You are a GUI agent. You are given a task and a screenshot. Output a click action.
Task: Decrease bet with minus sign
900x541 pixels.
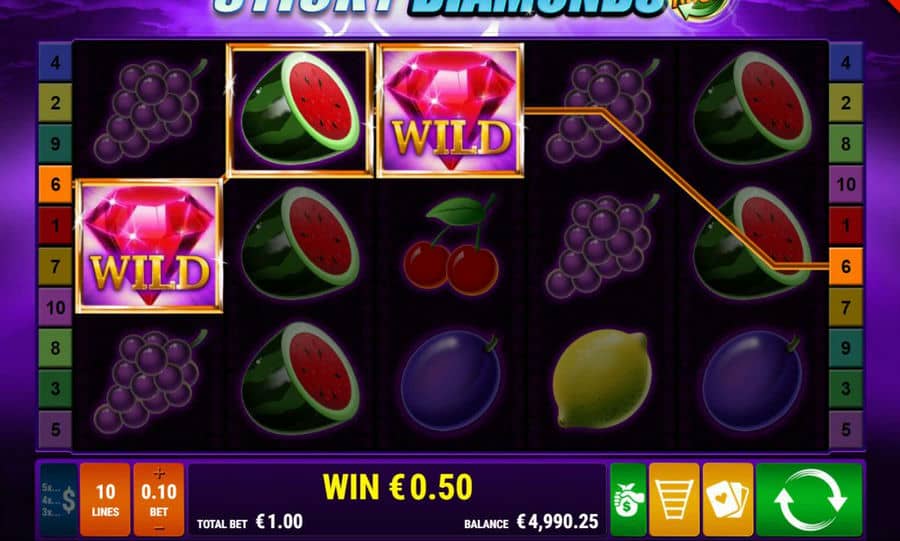[x=159, y=527]
